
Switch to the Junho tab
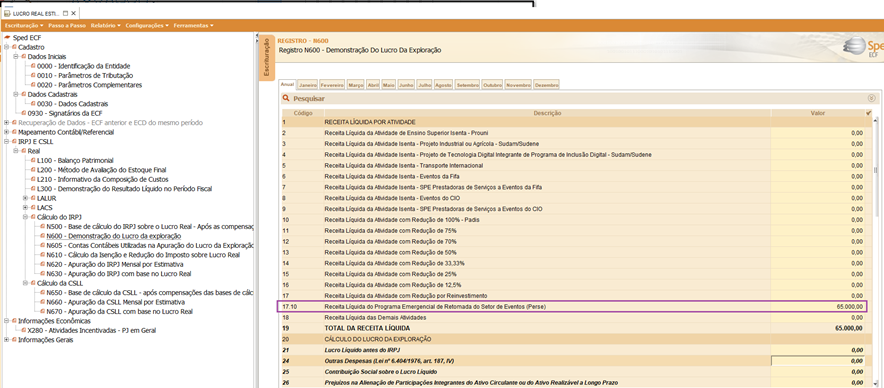click(406, 85)
